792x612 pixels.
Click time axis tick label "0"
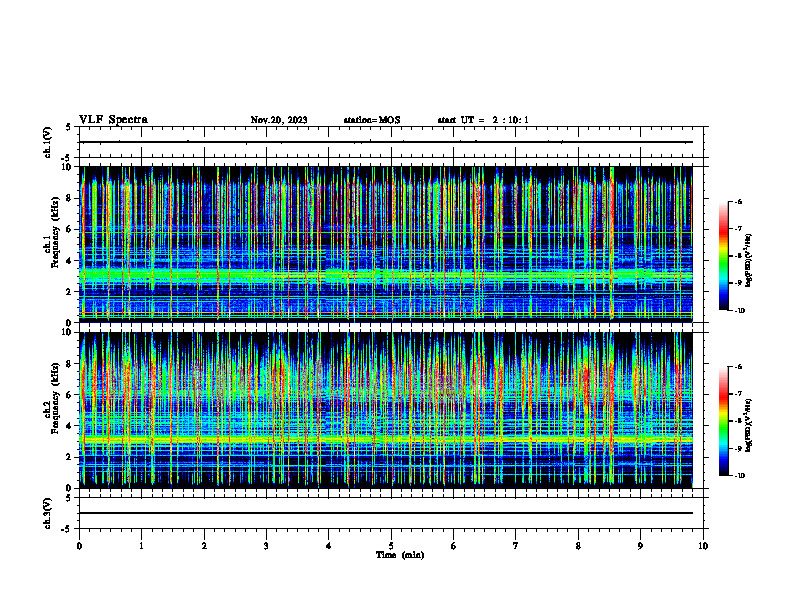[79, 546]
